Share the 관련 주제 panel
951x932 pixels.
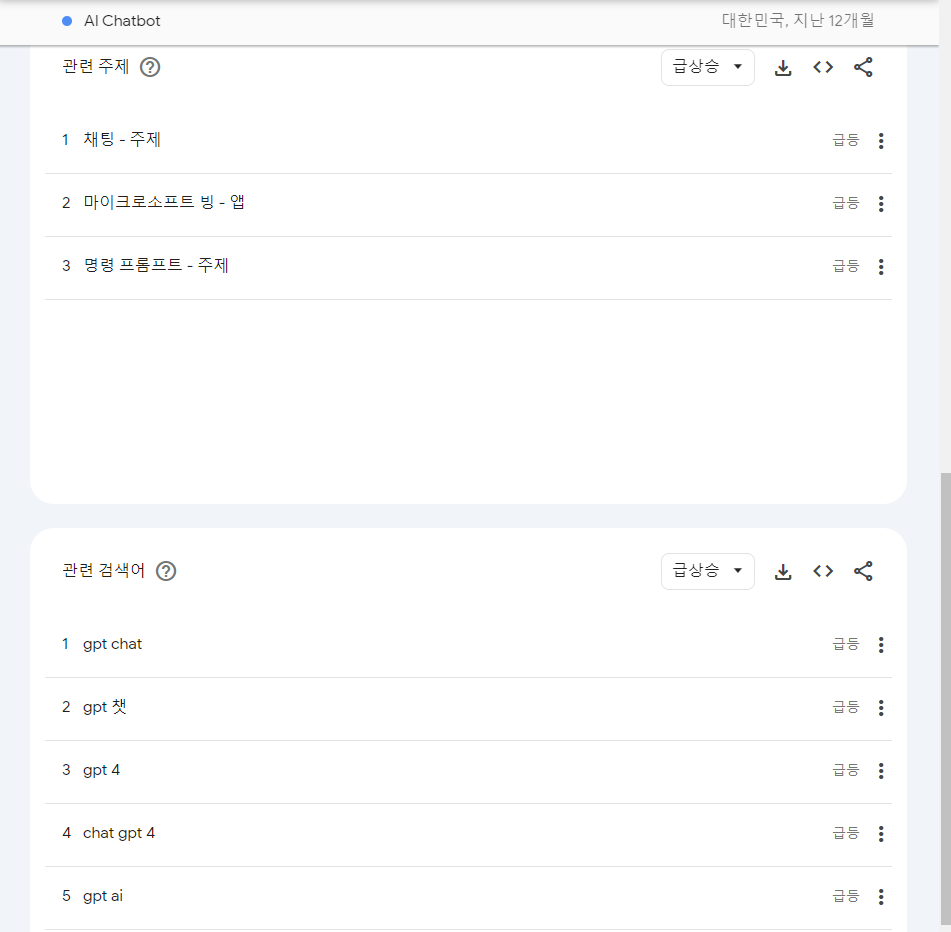(863, 67)
